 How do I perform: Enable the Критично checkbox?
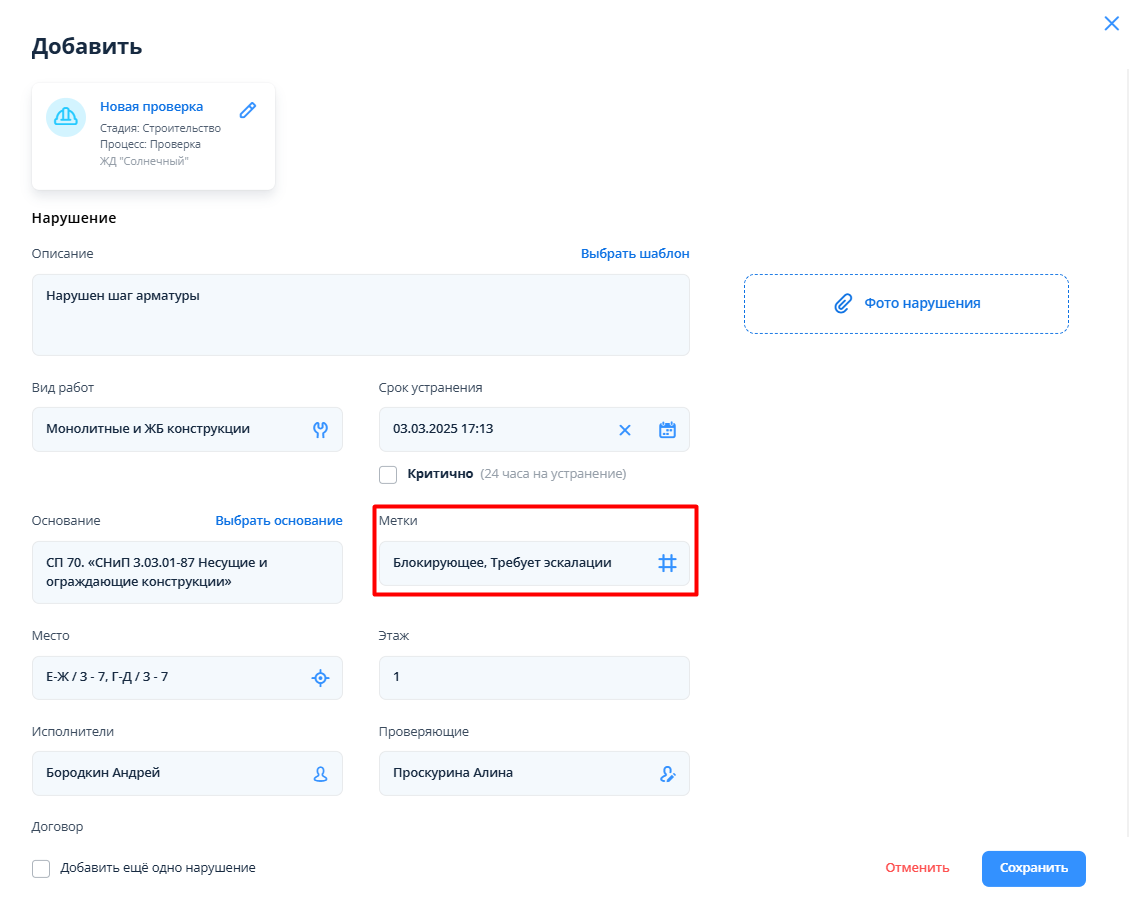(x=388, y=474)
